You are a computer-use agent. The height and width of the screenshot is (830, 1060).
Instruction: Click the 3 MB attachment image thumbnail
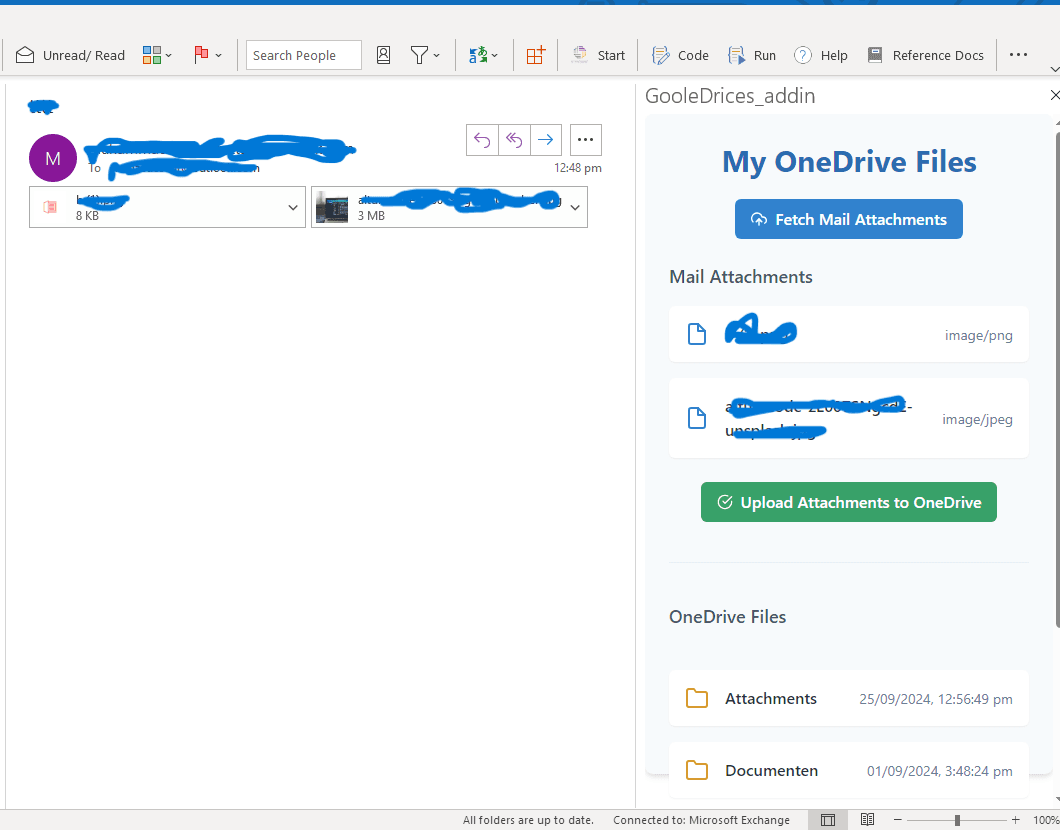(x=332, y=208)
